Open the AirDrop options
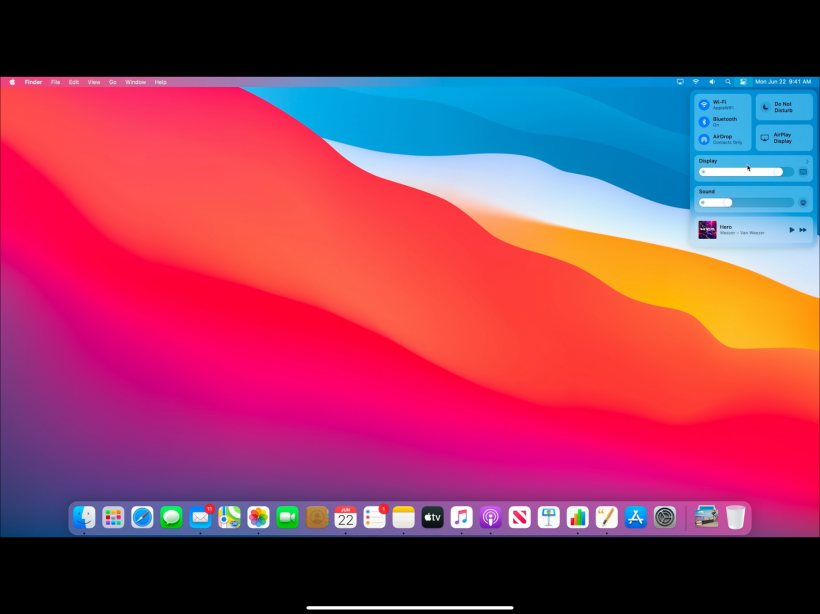Image resolution: width=820 pixels, height=614 pixels. pyautogui.click(x=704, y=139)
